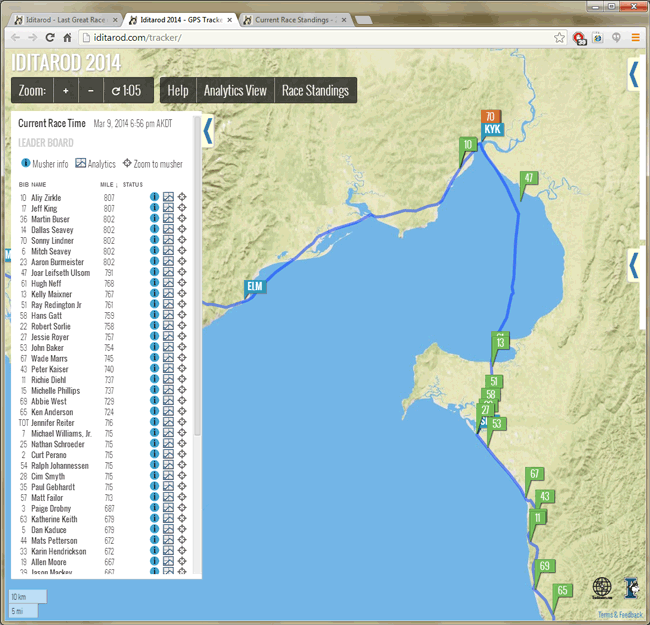Click the green bib 13 map marker
This screenshot has height=625, width=650.
(x=500, y=343)
